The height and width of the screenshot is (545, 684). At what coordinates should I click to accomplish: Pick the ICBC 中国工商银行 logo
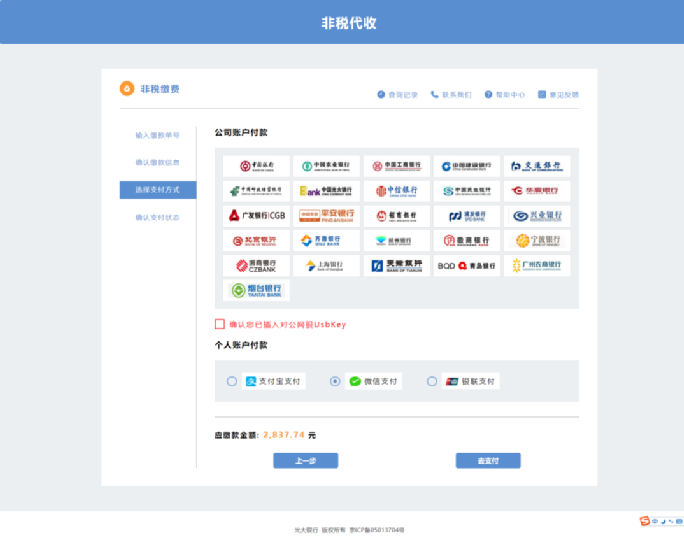pos(397,166)
